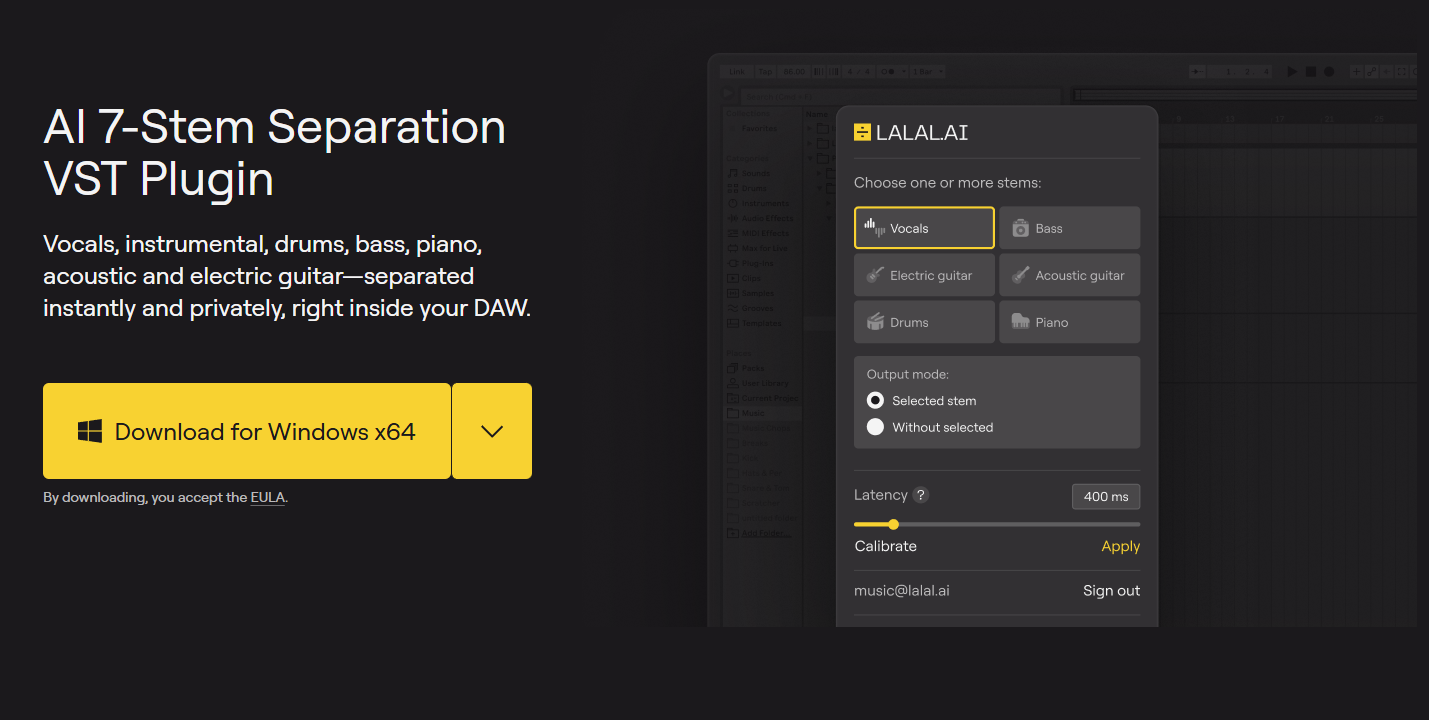Click the music@lalal.ai account email
This screenshot has height=720, width=1429.
(902, 591)
